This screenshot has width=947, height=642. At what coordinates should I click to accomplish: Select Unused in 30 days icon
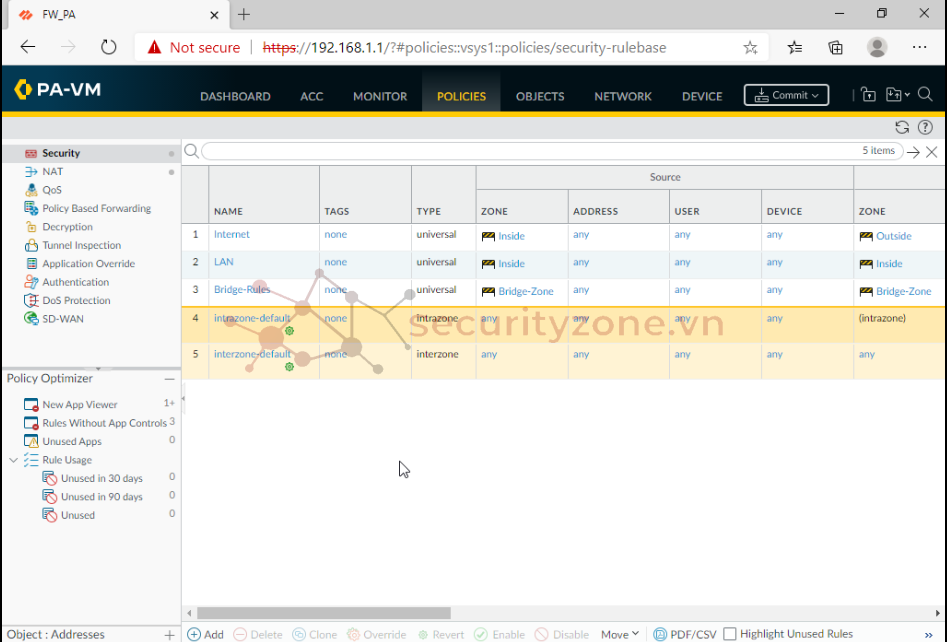click(50, 478)
